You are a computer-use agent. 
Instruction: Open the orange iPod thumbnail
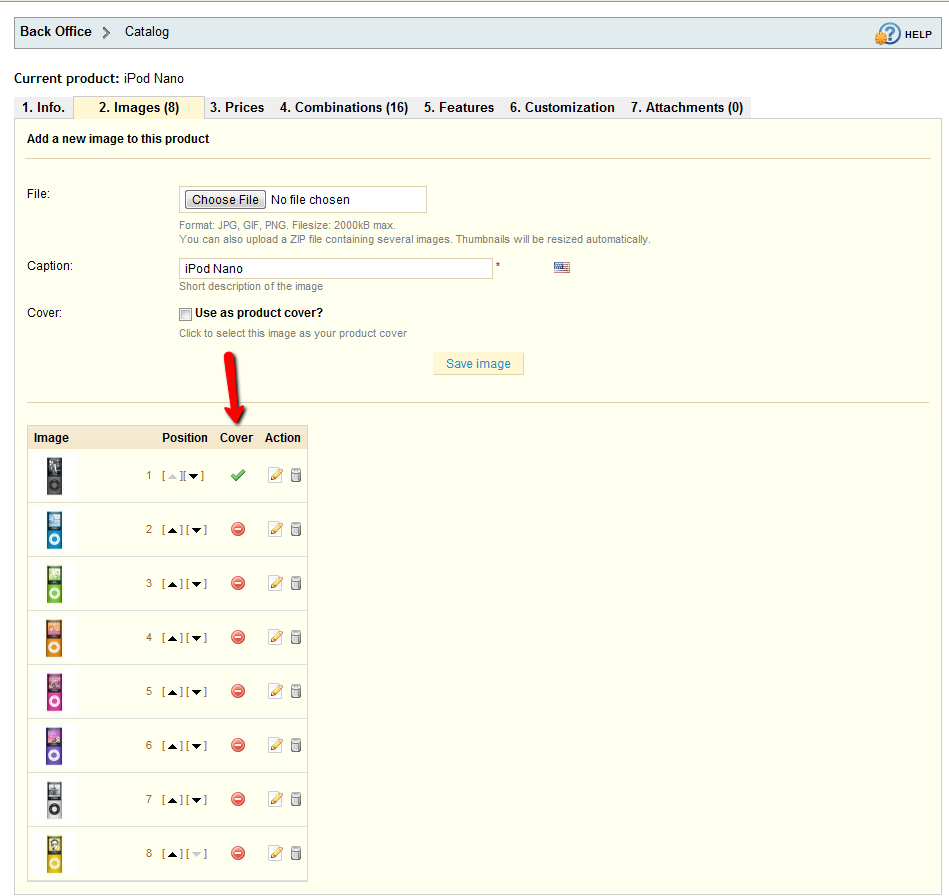click(x=54, y=637)
